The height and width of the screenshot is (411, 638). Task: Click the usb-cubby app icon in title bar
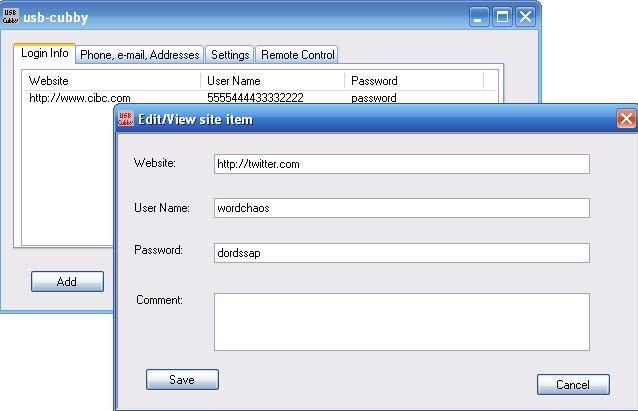coord(12,16)
